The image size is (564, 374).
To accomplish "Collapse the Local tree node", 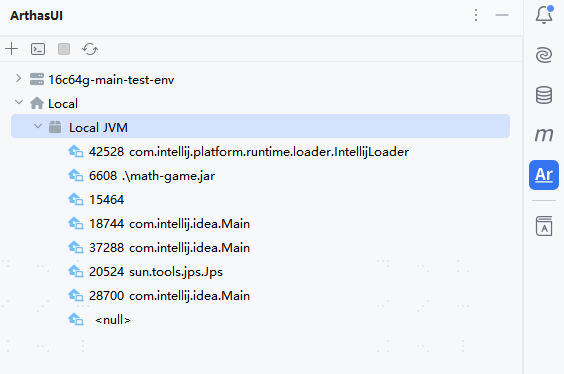I will (19, 103).
